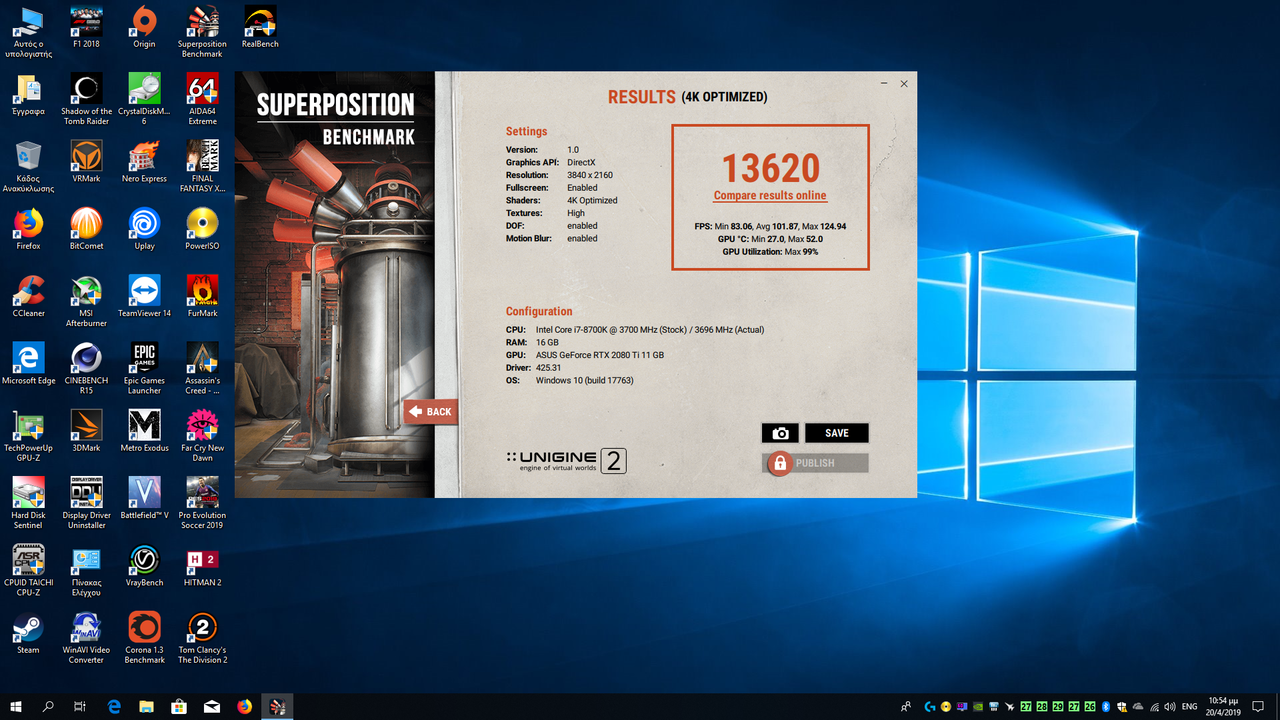Click the Bluetooth tray icon
This screenshot has height=720, width=1280.
tap(1106, 707)
